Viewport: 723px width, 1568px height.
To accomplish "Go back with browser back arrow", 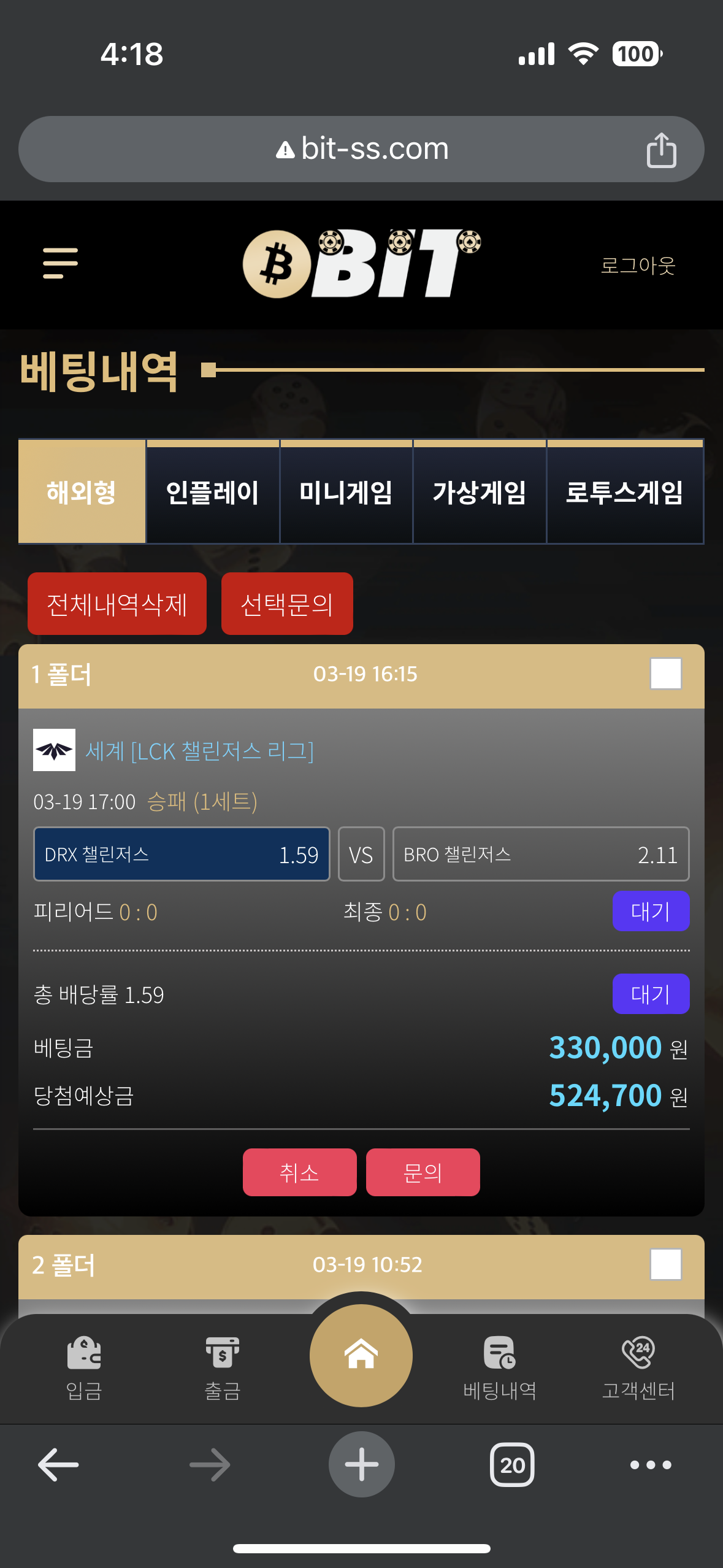I will click(58, 1465).
